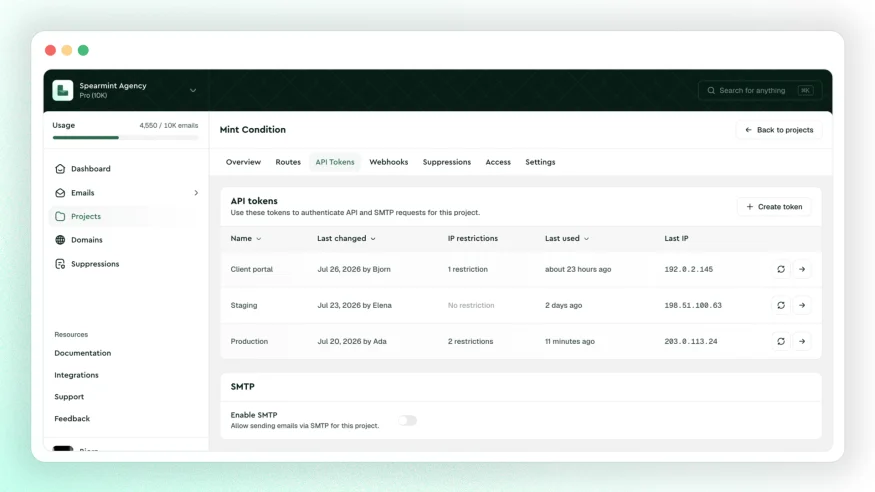875x492 pixels.
Task: Open Domains in the sidebar
Action: coord(127,240)
